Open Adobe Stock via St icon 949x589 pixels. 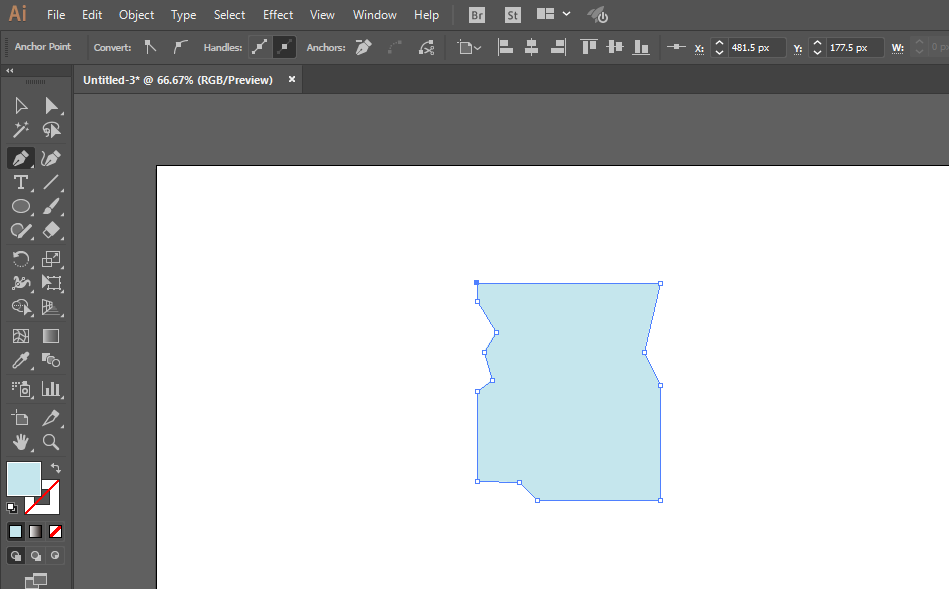513,15
